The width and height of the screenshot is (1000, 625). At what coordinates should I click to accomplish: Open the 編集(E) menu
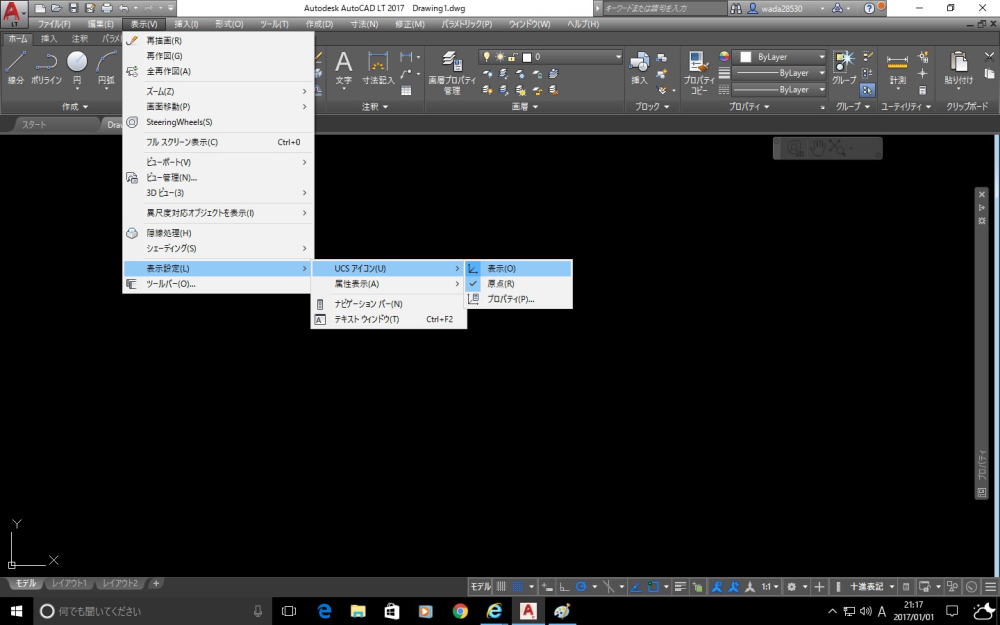pyautogui.click(x=100, y=24)
